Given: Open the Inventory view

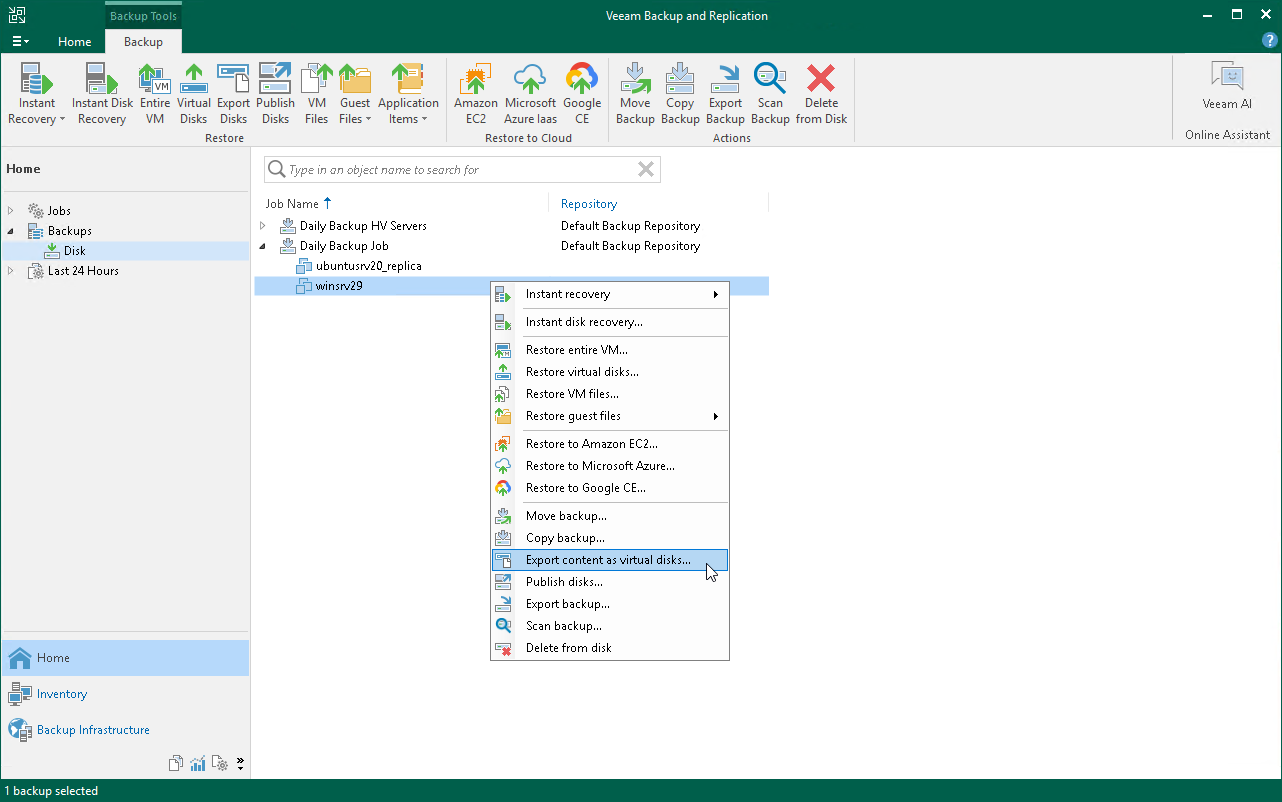Looking at the screenshot, I should tap(62, 694).
